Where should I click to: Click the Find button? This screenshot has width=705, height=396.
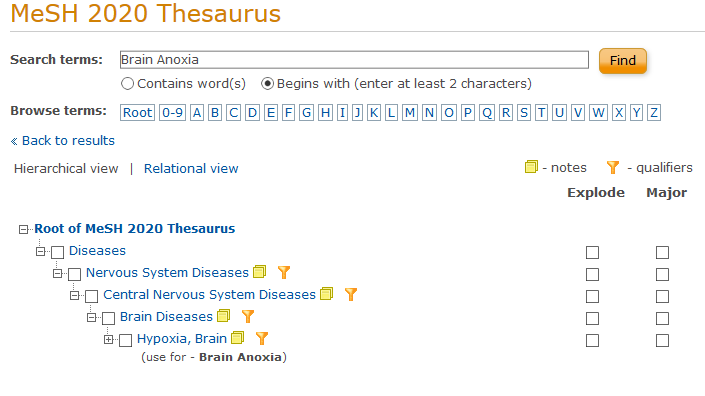[x=623, y=60]
